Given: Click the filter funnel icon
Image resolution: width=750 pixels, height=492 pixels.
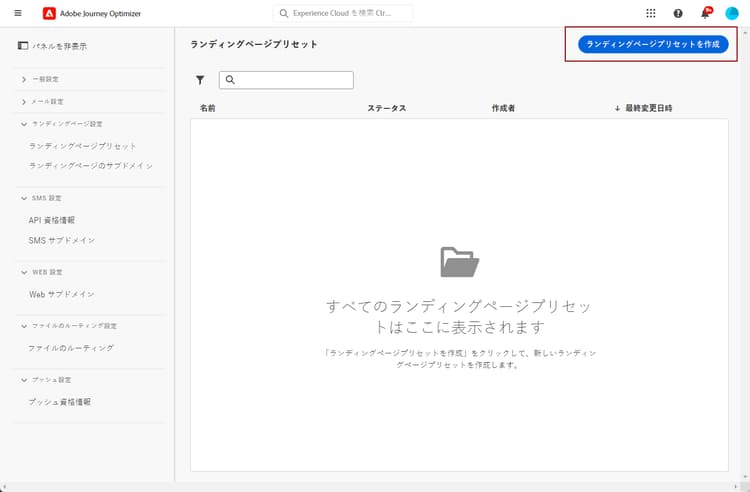Looking at the screenshot, I should (200, 80).
